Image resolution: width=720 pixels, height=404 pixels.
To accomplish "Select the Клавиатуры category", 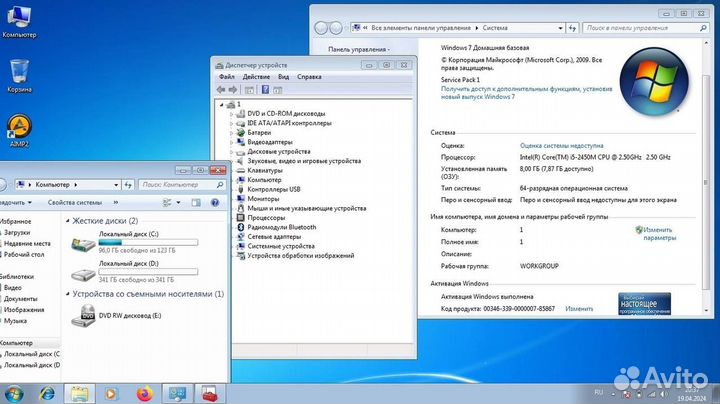I will [265, 170].
